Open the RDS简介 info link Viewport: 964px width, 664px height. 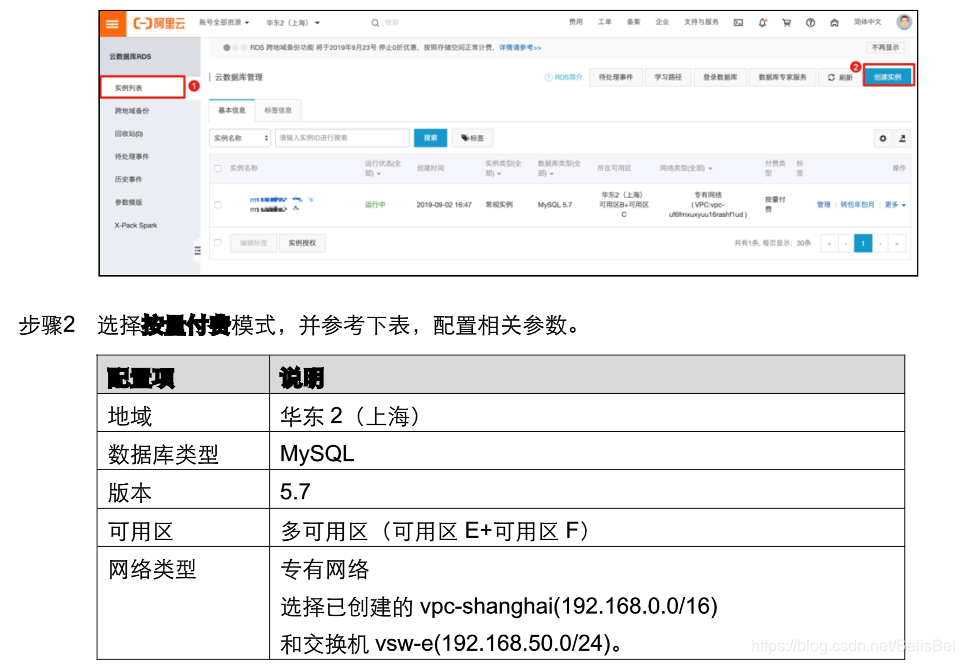pos(563,77)
